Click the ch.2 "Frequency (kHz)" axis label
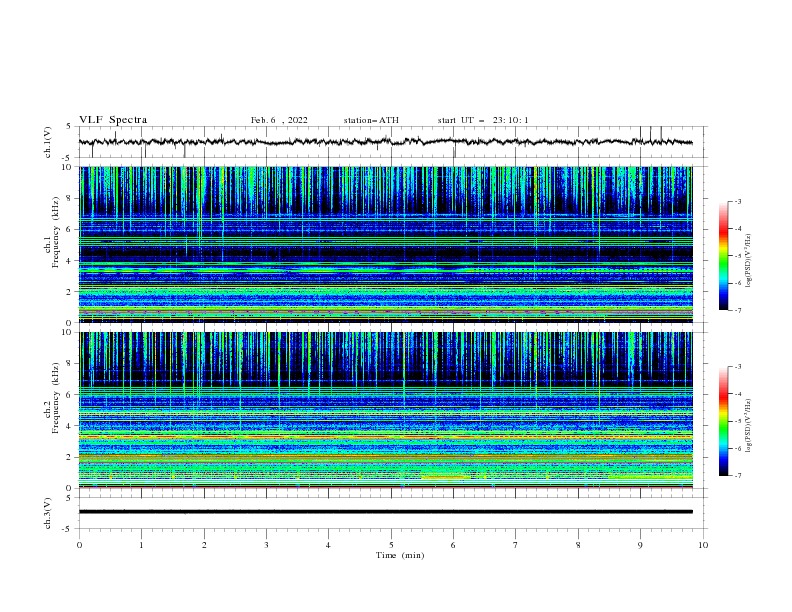The width and height of the screenshot is (792, 612). 56,398
